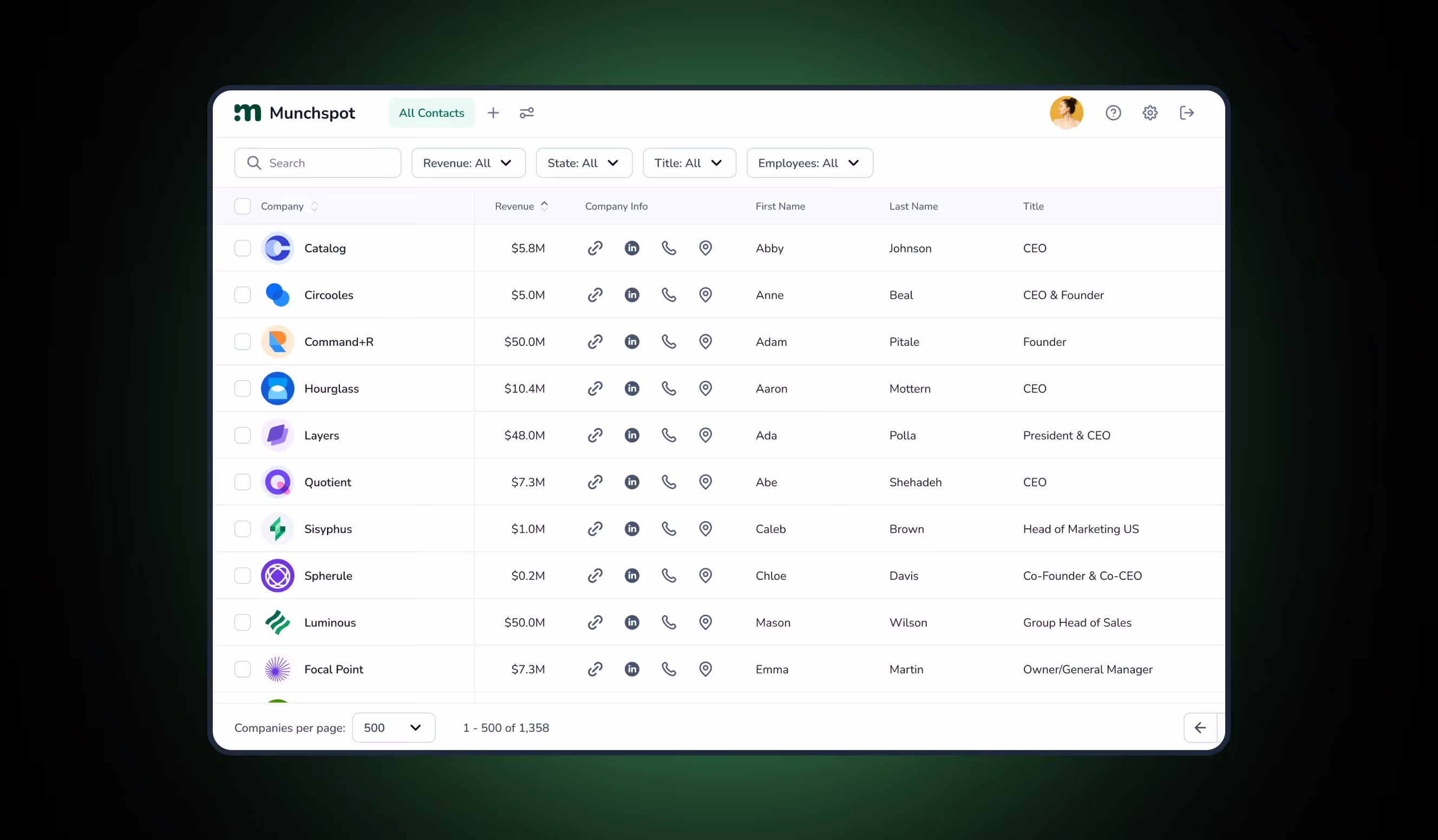Click the phone icon for Hourglass
This screenshot has height=840, width=1438.
point(669,389)
